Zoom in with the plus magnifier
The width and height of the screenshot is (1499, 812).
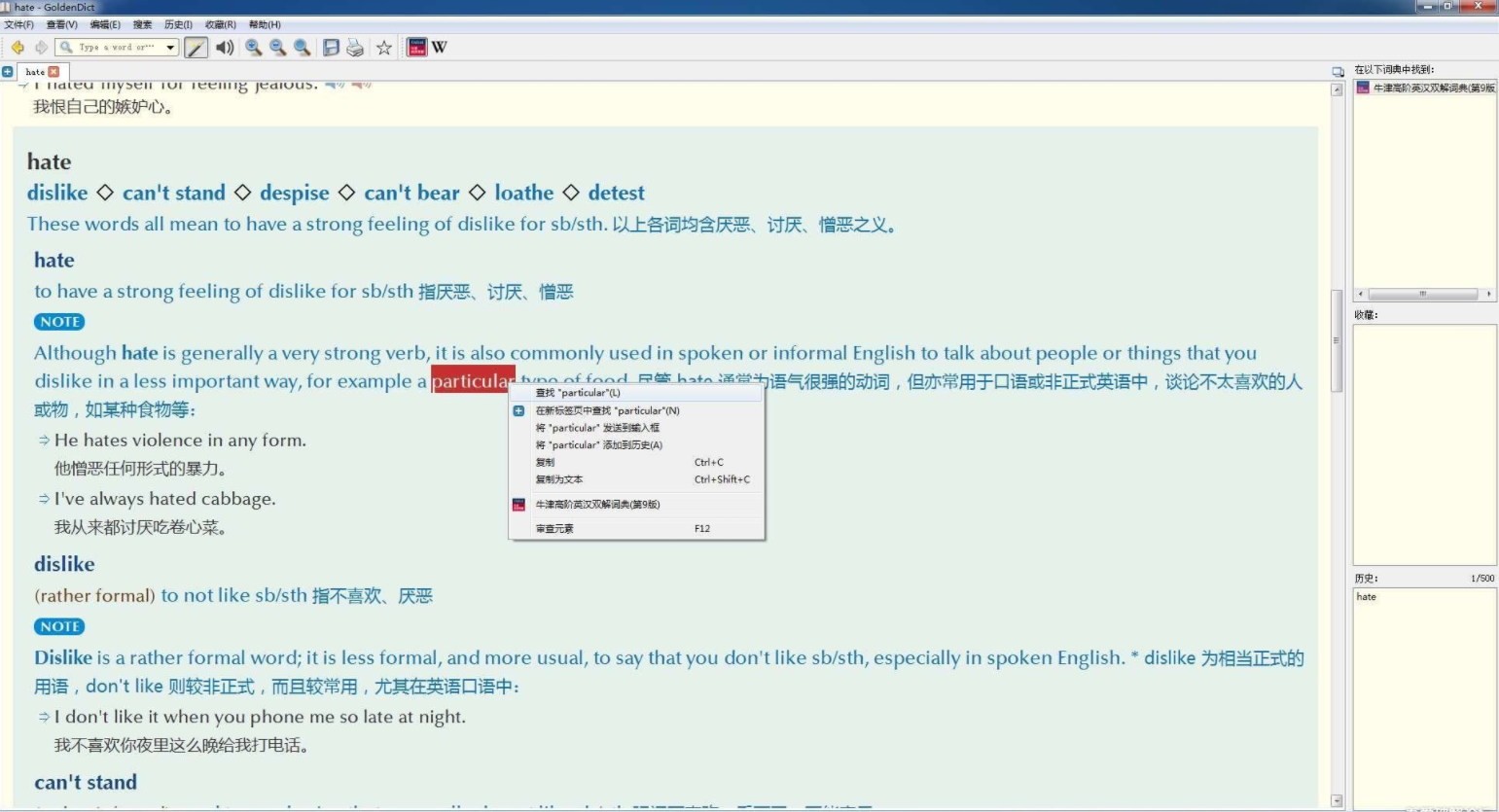click(x=254, y=48)
